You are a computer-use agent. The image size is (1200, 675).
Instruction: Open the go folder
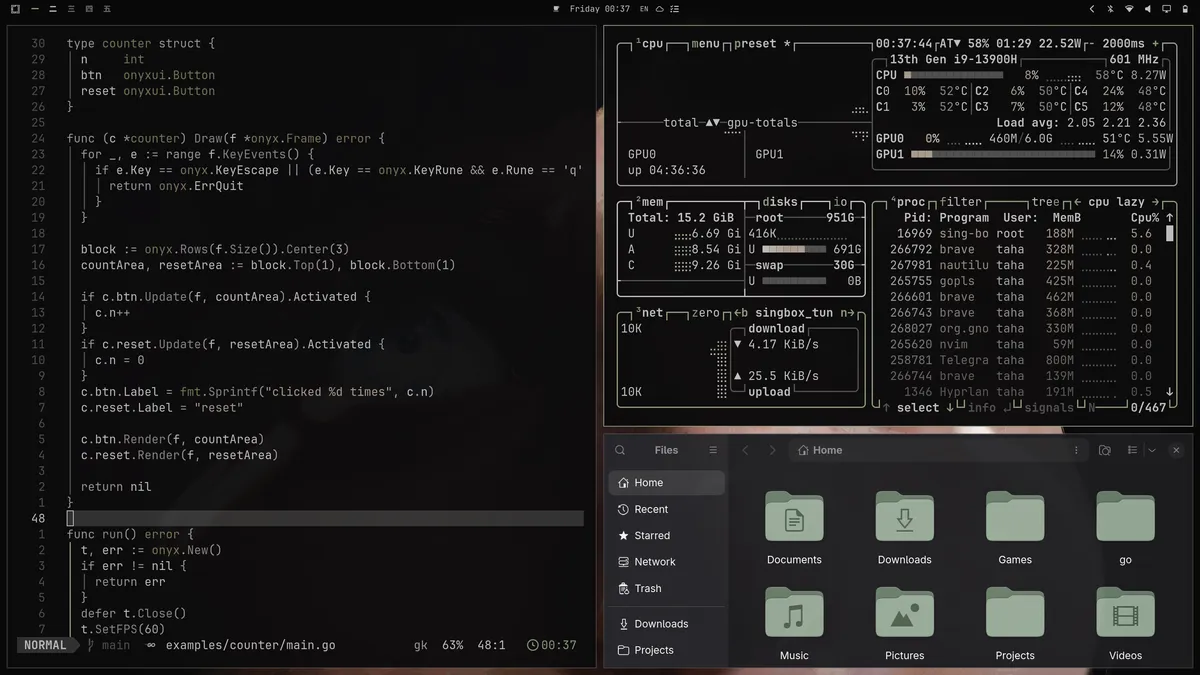1125,528
